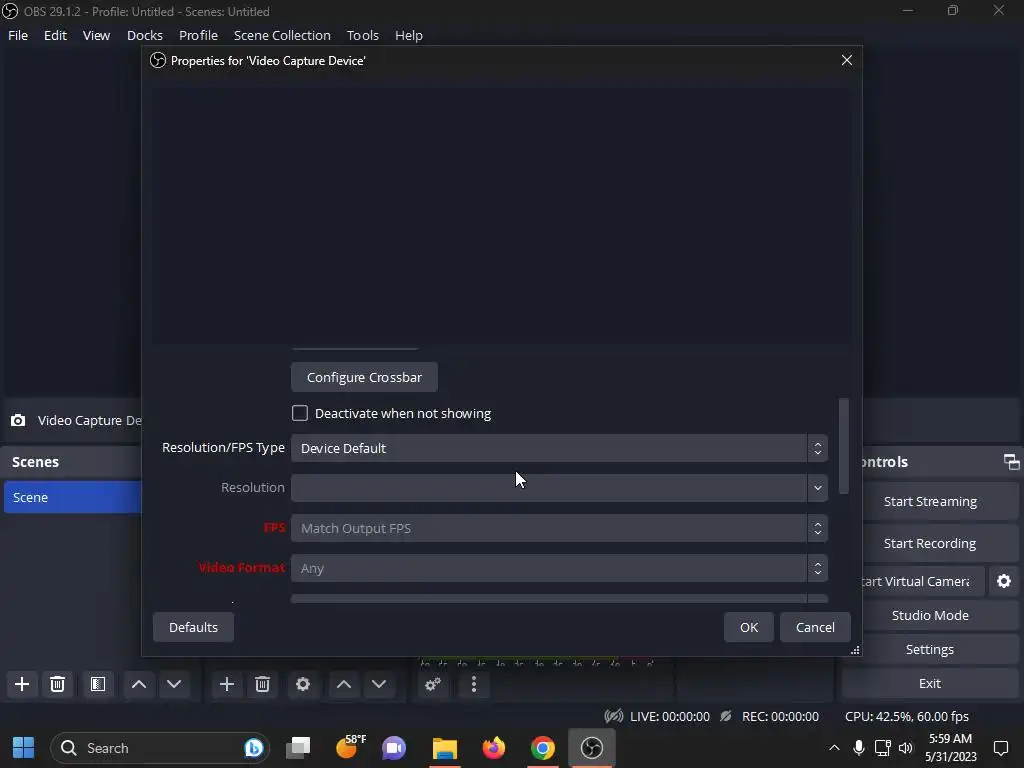Click the volume icon in system tray
This screenshot has width=1024, height=768.
[x=906, y=748]
